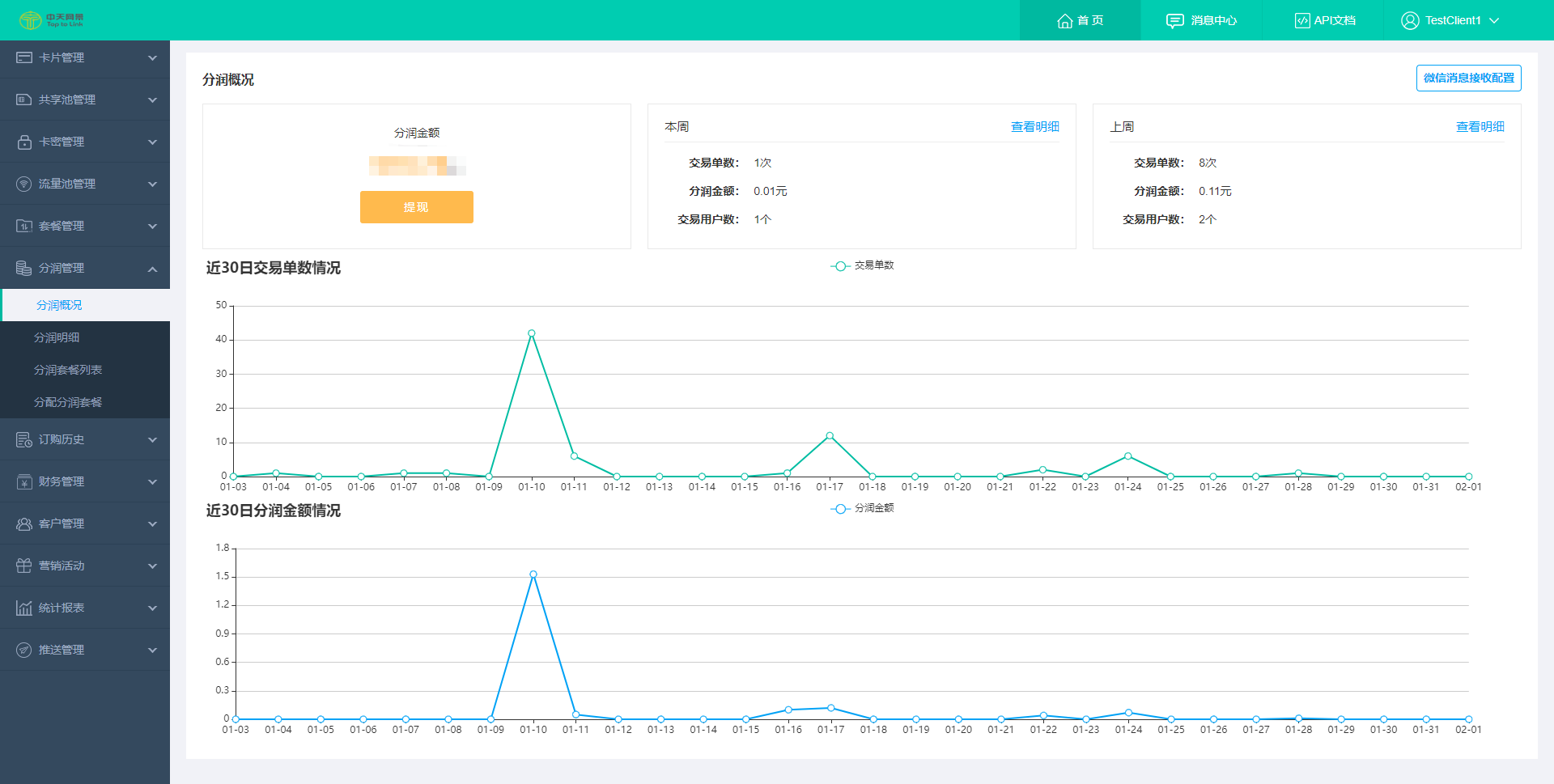1554x784 pixels.
Task: Collapse the 分润管理 menu chevron
Action: coord(152,269)
